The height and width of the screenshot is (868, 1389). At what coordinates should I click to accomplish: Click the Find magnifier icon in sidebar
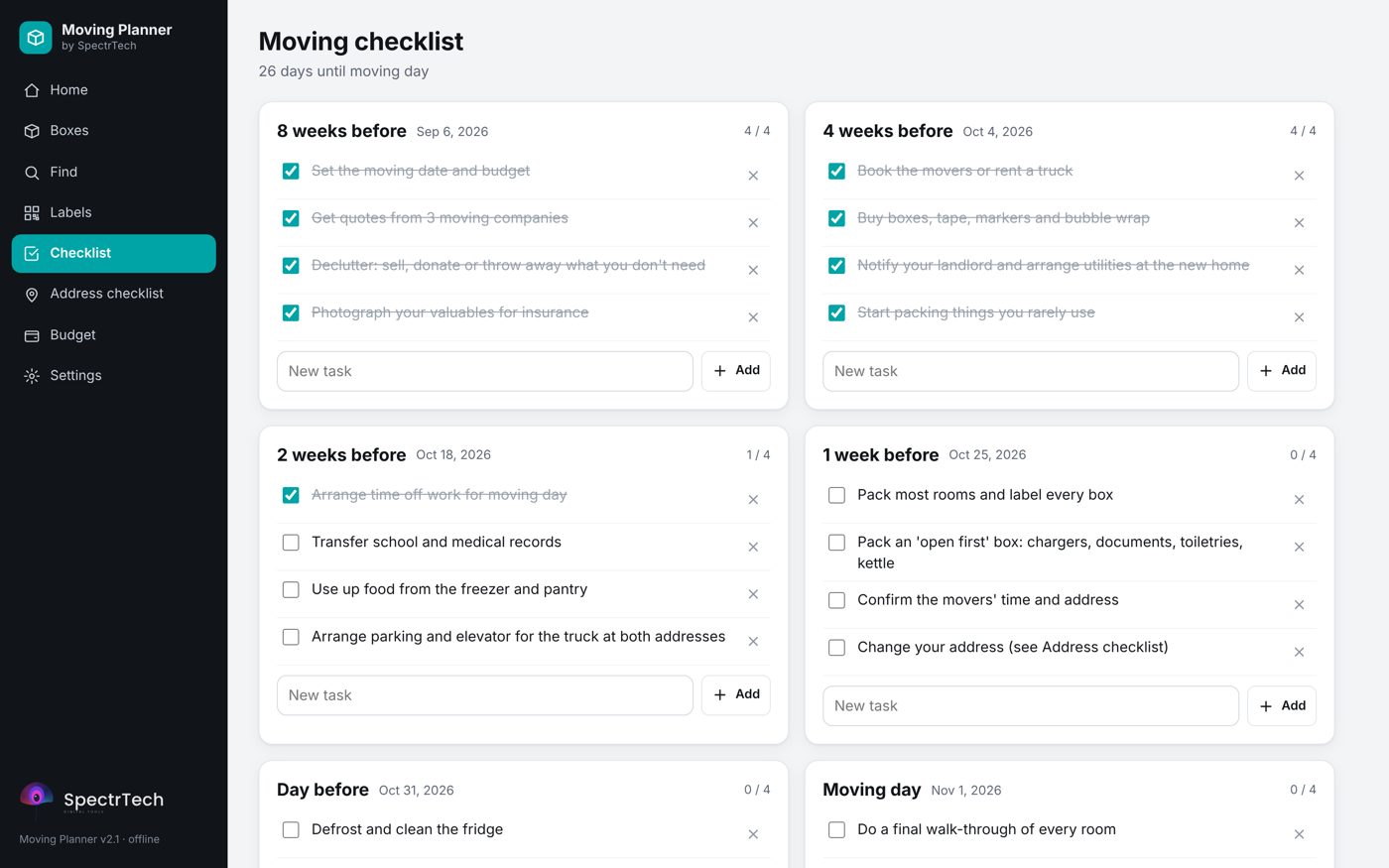coord(32,173)
